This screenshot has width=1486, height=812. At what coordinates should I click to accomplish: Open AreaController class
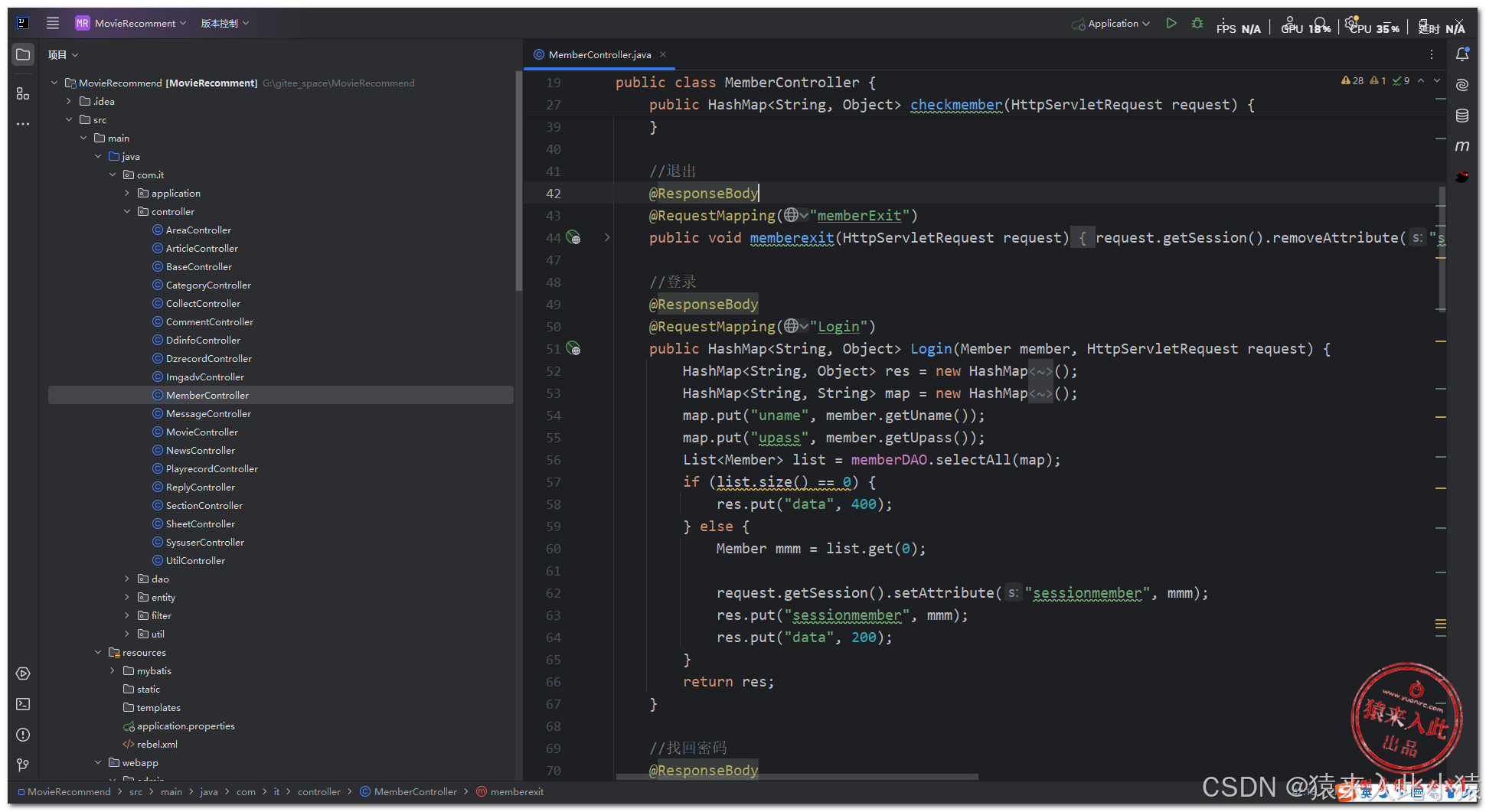pos(198,230)
